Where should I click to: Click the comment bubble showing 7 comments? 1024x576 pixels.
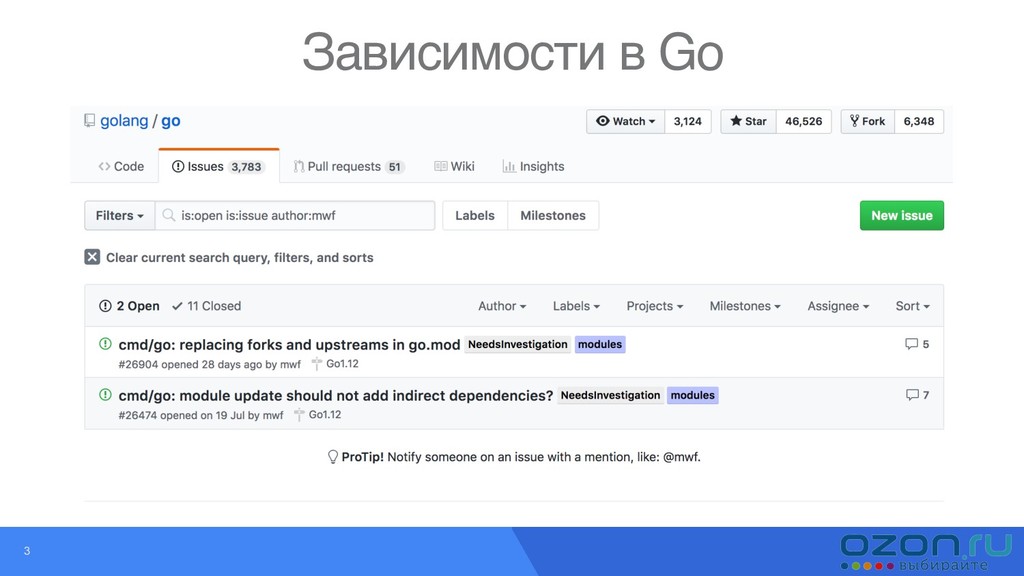pos(912,394)
